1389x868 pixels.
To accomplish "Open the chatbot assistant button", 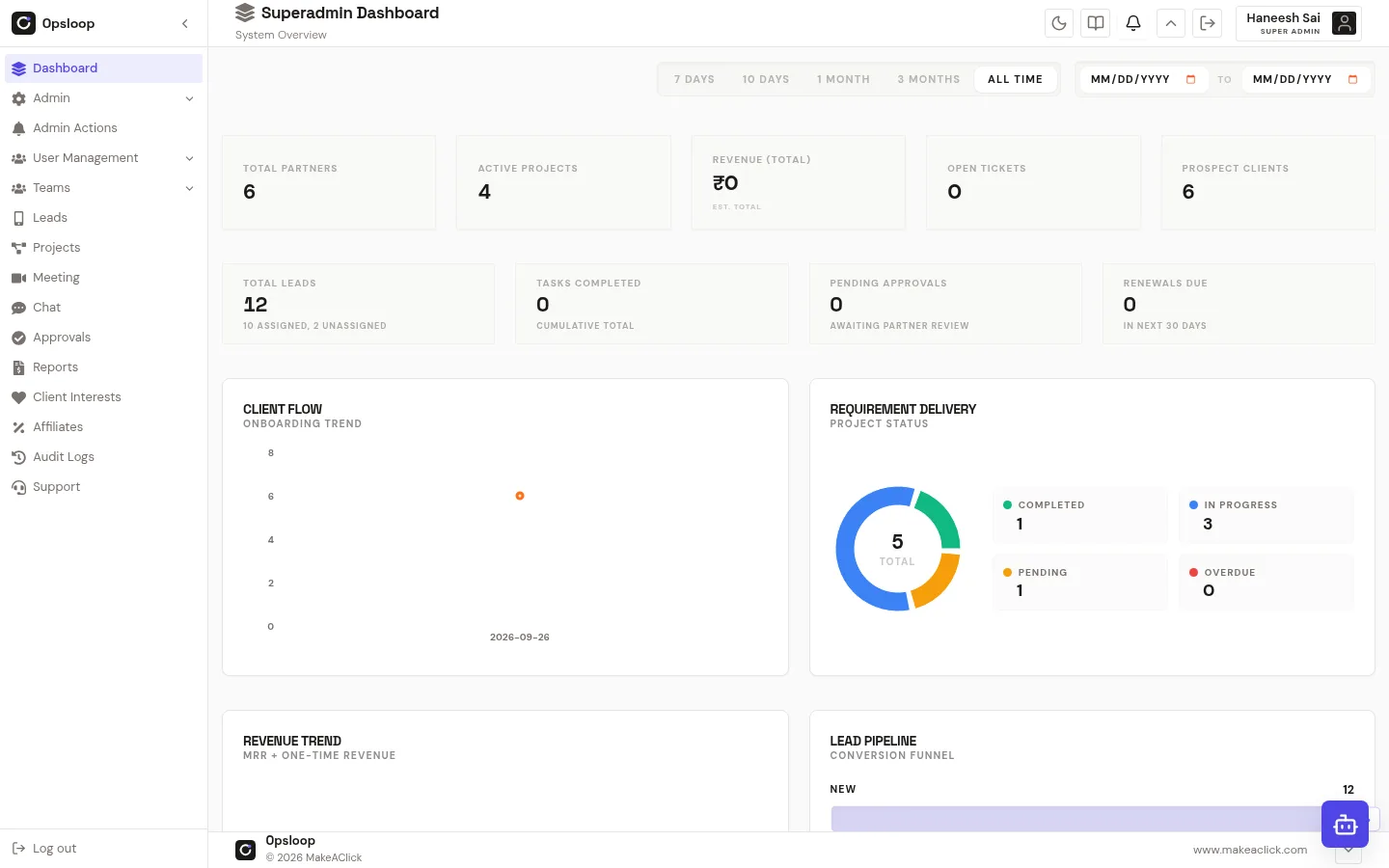I will pyautogui.click(x=1345, y=825).
